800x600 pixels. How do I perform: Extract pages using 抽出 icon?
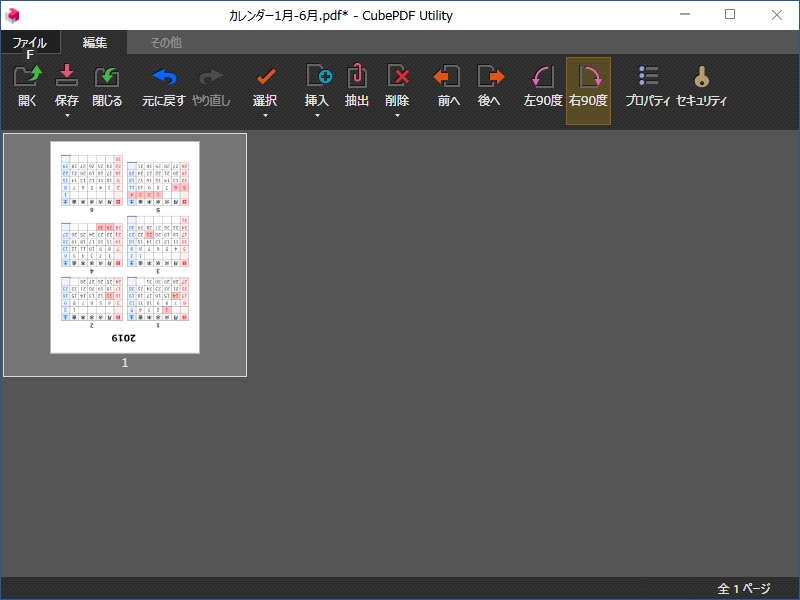coord(357,77)
